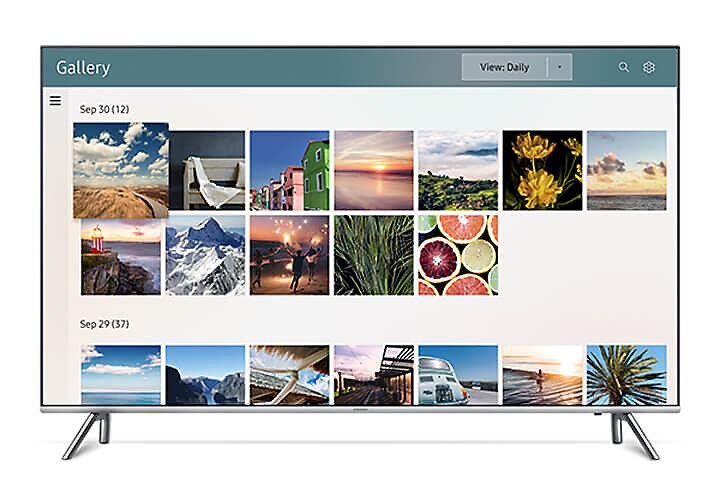The width and height of the screenshot is (720, 488).
Task: Open the colorful houses photo
Action: (289, 171)
